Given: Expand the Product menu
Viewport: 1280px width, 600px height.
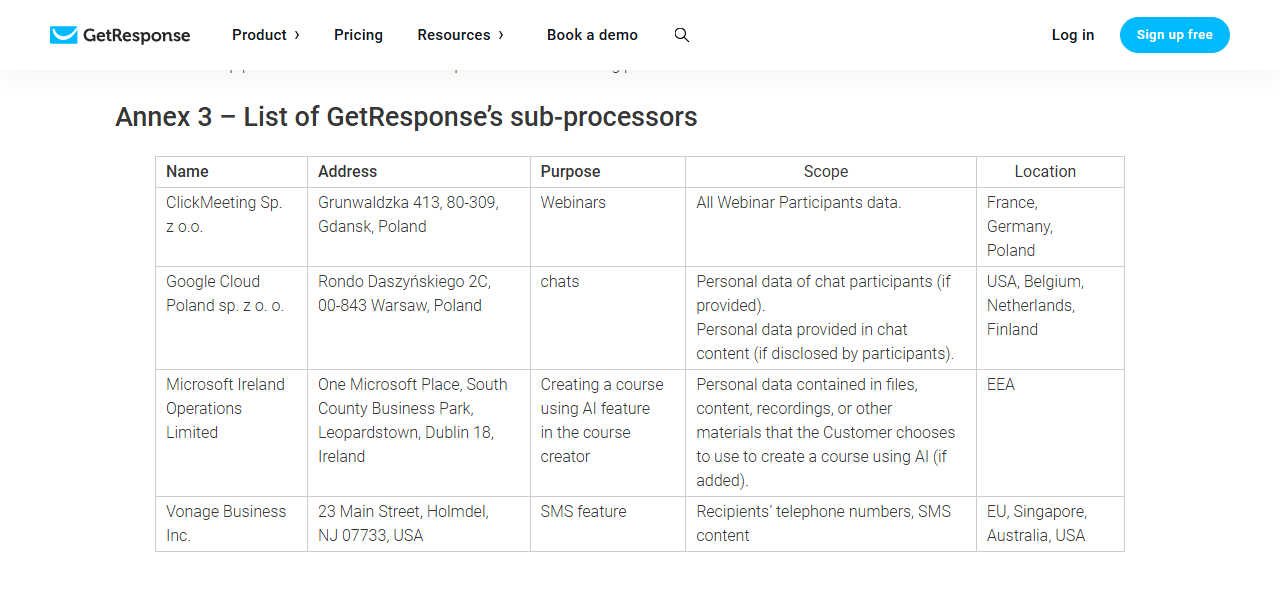Looking at the screenshot, I should coord(266,35).
